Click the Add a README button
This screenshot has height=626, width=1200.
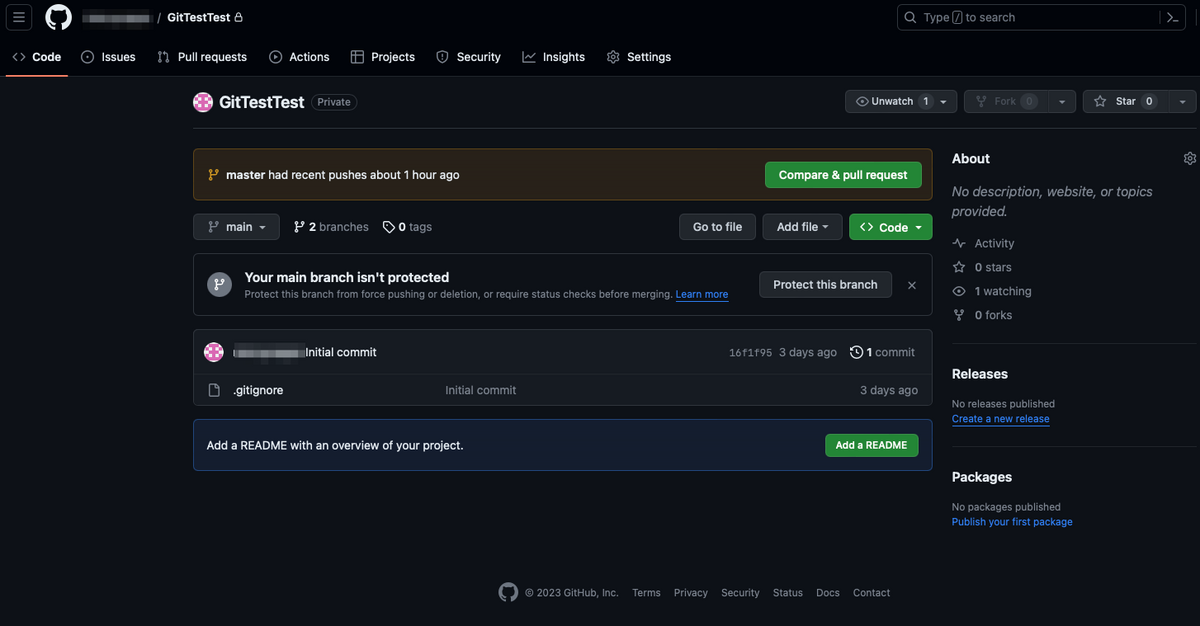[872, 445]
